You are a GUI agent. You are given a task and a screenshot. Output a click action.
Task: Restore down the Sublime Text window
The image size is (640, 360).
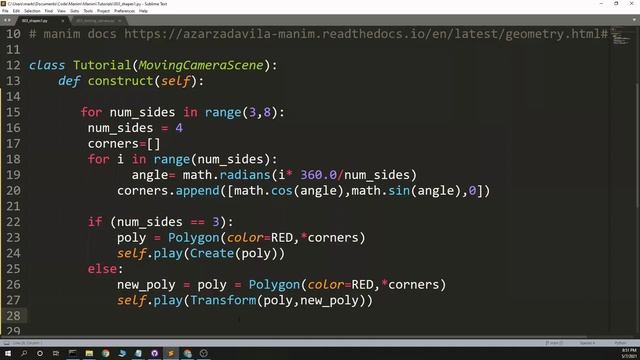pos(616,4)
